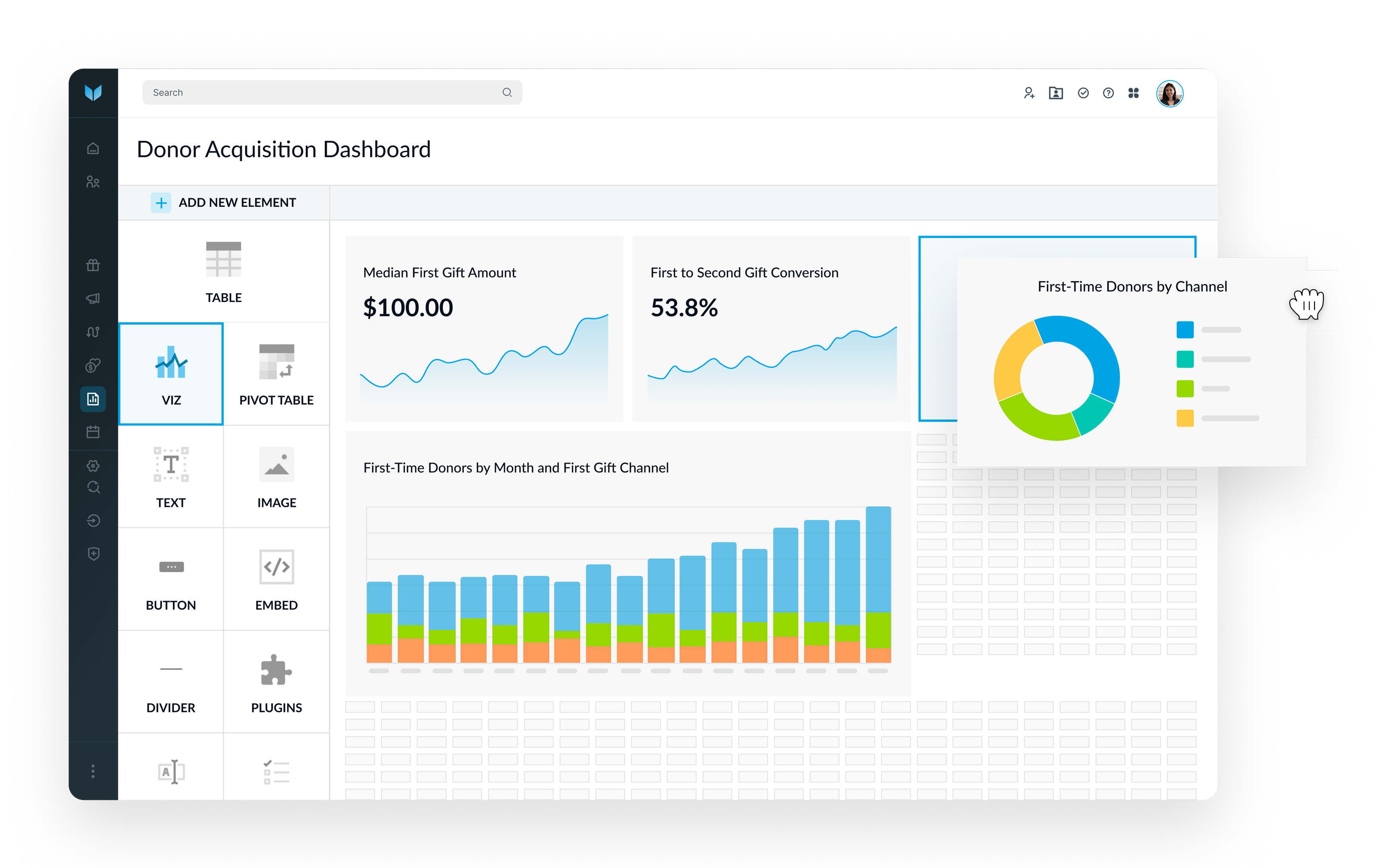Select the VIZ element tile
The width and height of the screenshot is (1393, 868).
pyautogui.click(x=171, y=374)
